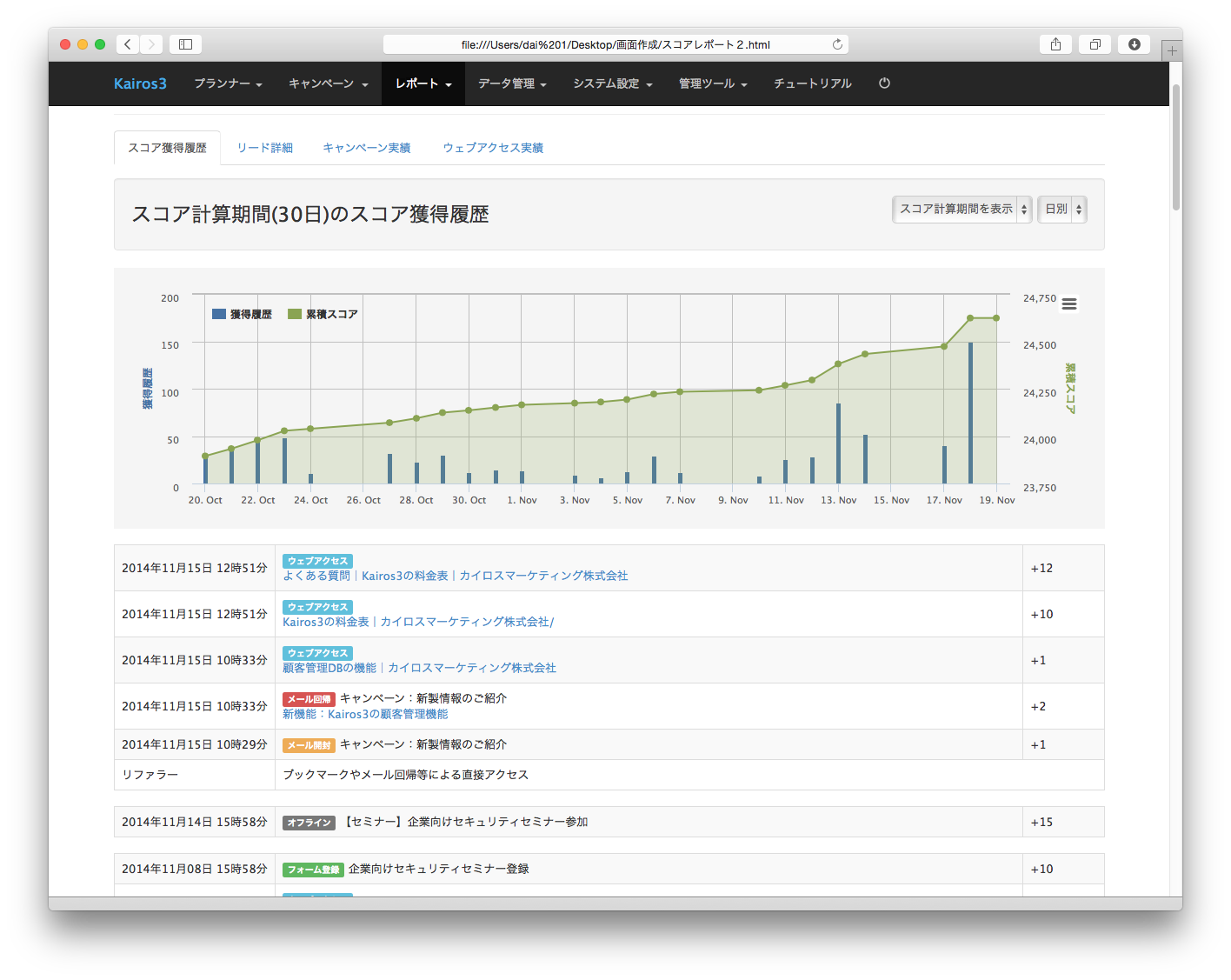Reload the page with the refresh icon

(x=837, y=44)
